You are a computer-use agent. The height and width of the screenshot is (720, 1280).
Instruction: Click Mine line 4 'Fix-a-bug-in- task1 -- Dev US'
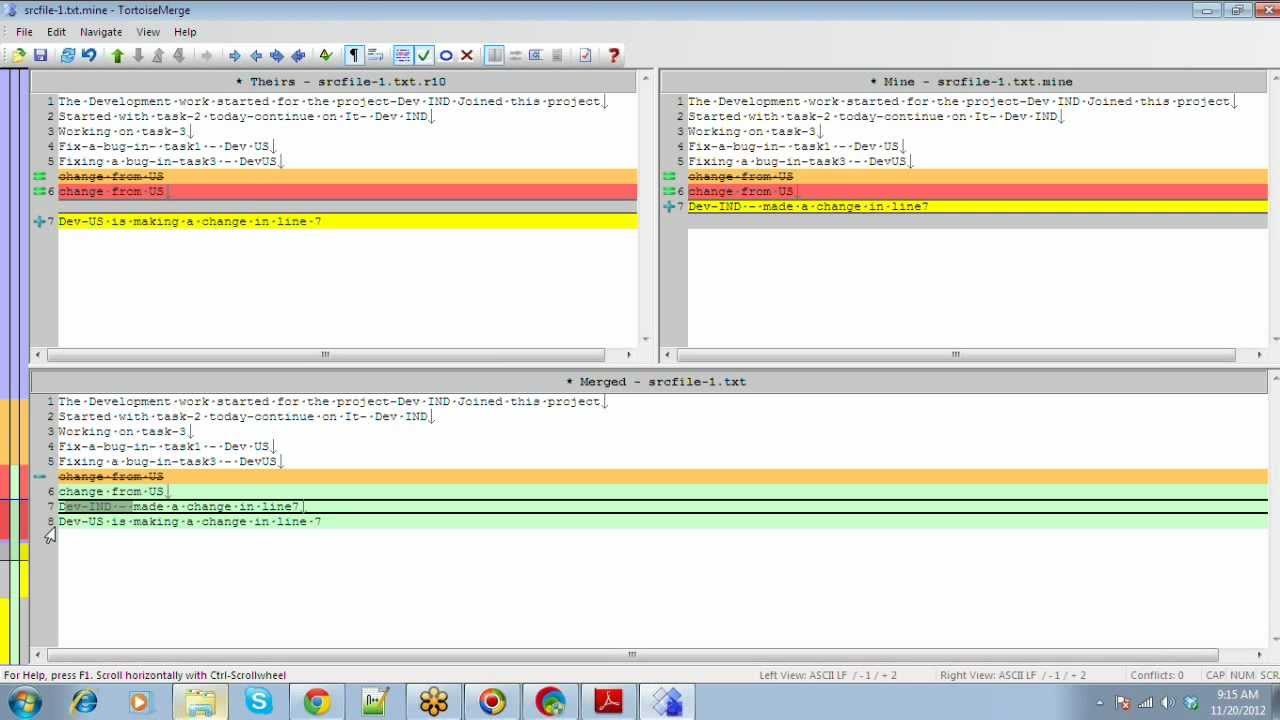tap(795, 146)
